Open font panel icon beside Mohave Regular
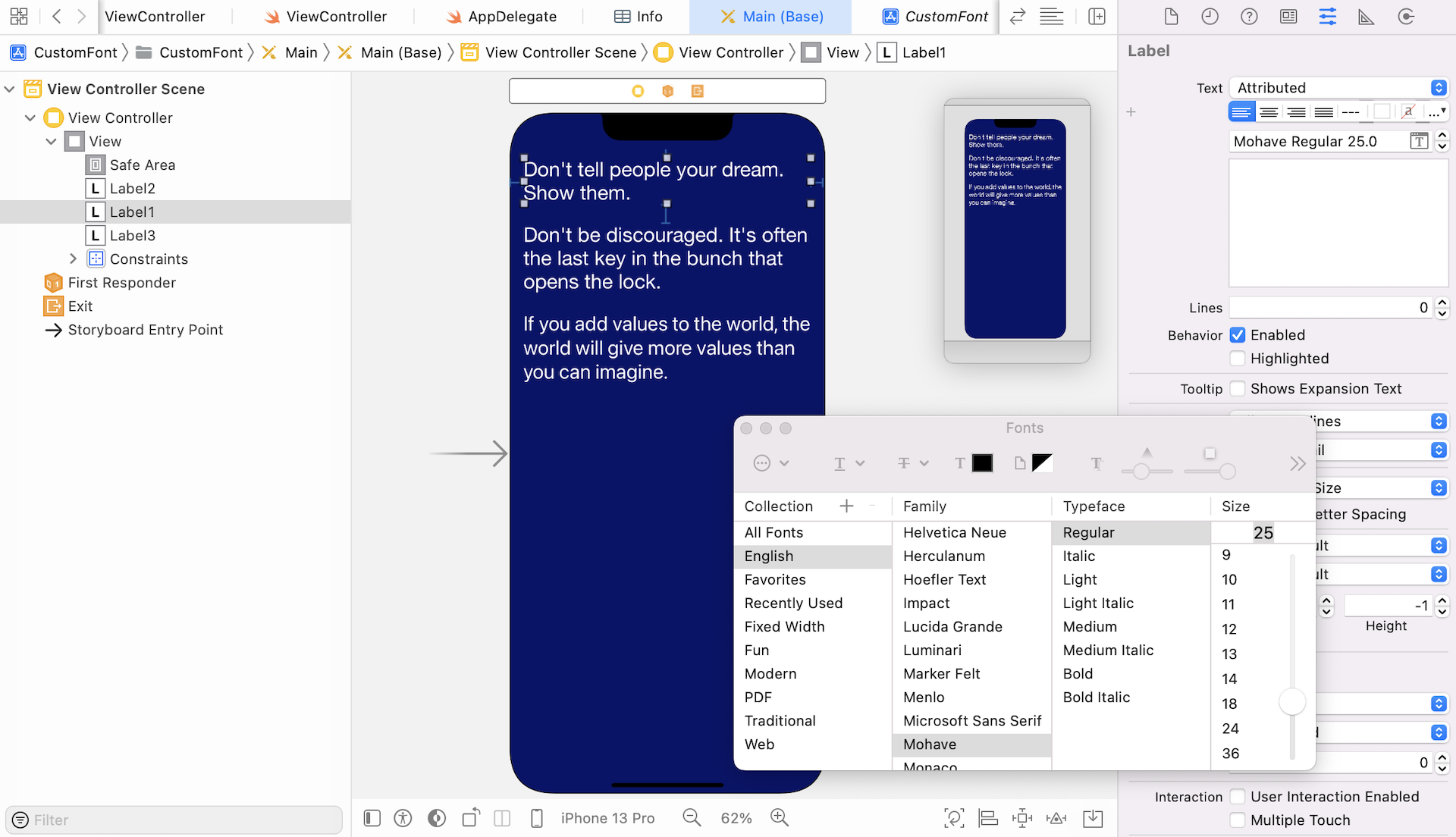This screenshot has width=1456, height=837. [1418, 141]
